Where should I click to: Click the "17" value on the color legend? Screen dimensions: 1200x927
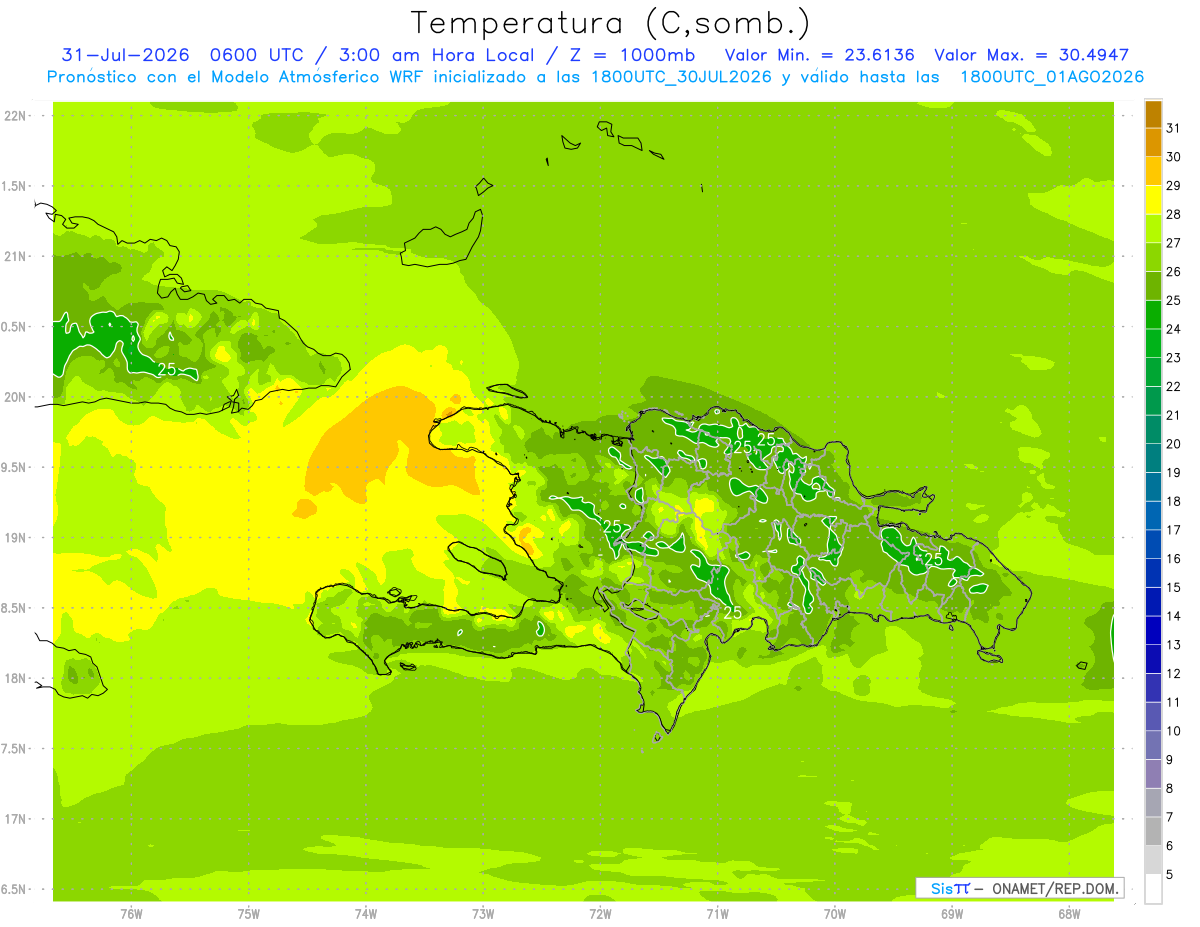point(1174,530)
